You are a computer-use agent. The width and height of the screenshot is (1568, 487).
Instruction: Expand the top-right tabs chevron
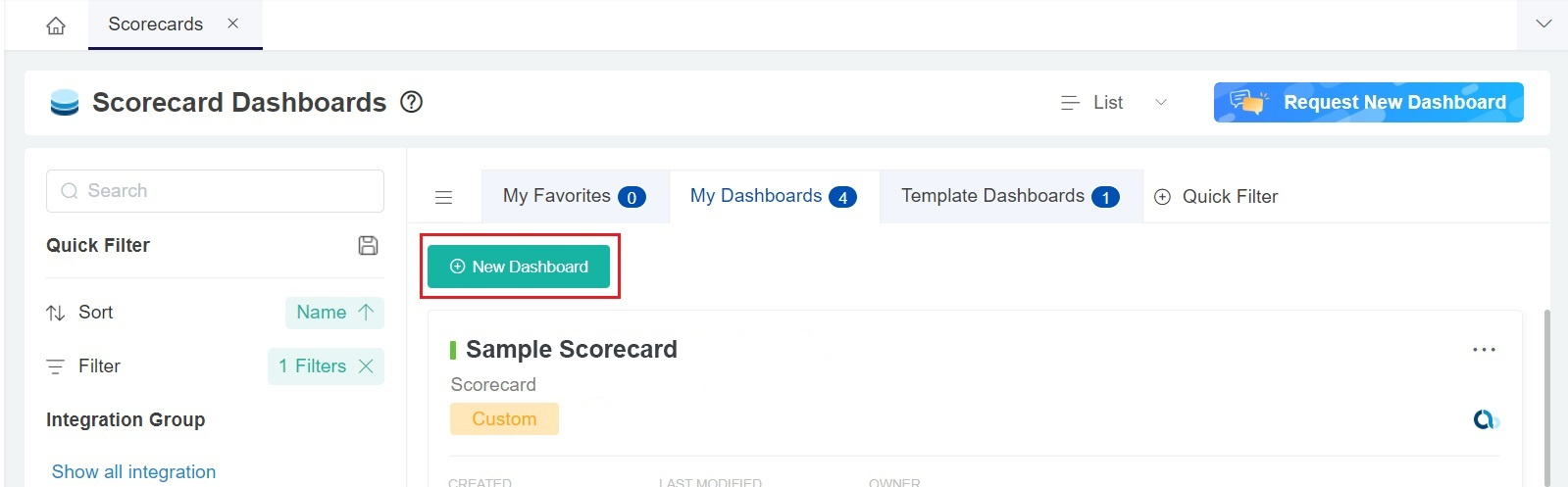point(1543,24)
